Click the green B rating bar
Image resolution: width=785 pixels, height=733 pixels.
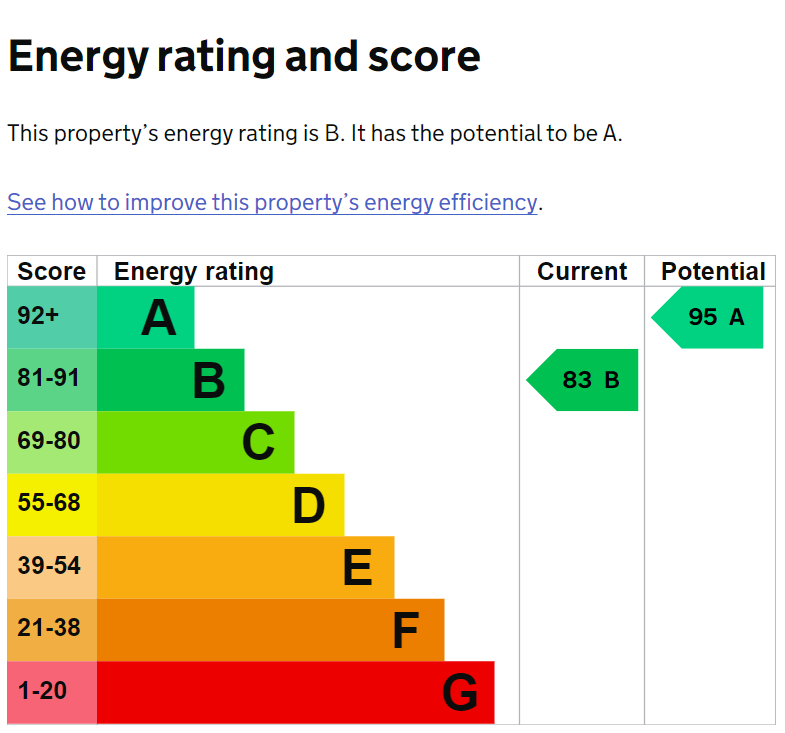coord(170,380)
